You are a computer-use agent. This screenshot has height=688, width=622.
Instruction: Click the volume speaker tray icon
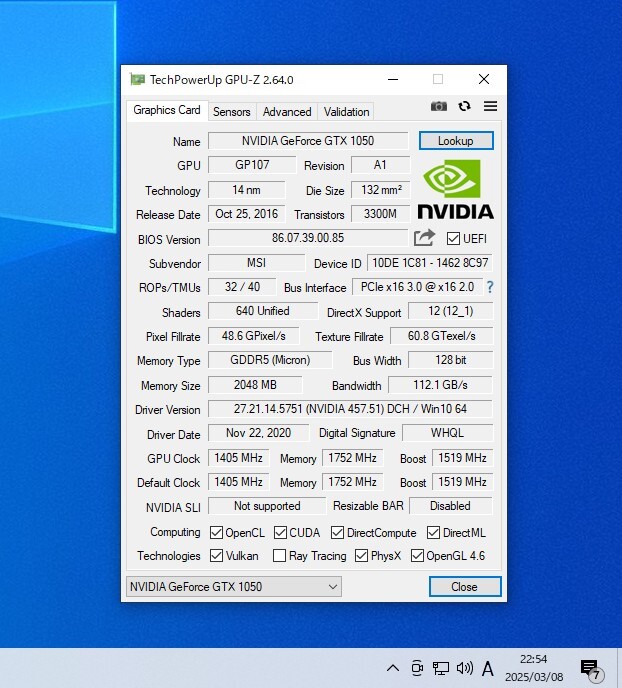[x=464, y=668]
